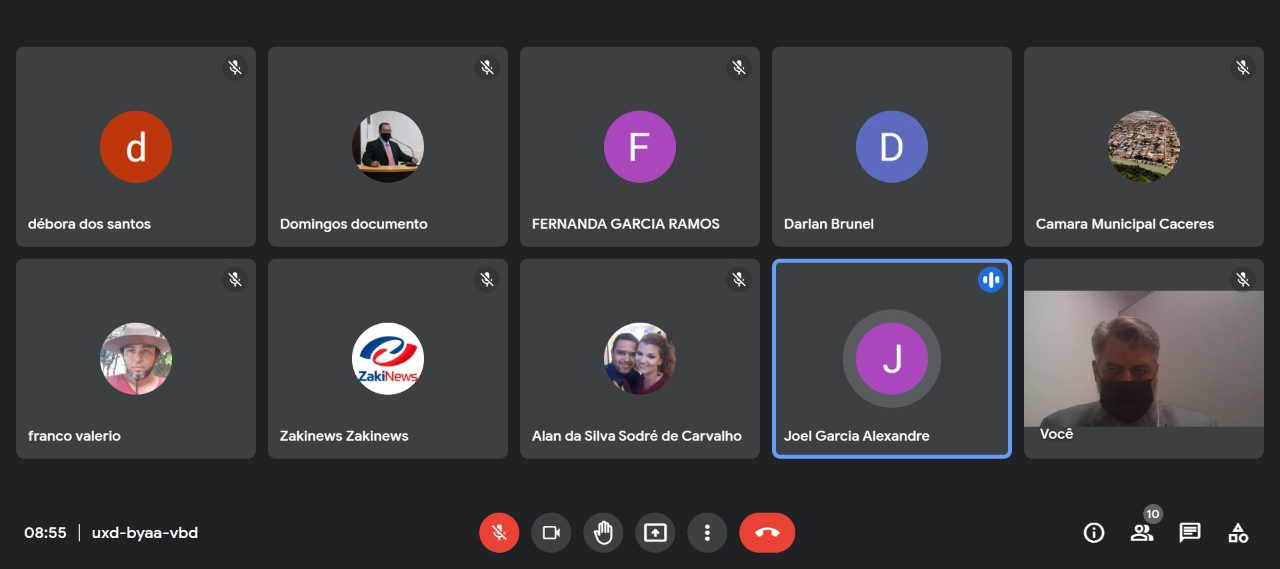The image size is (1280, 569).
Task: Click the muted mic icon on débora dos santos tile
Action: [235, 68]
